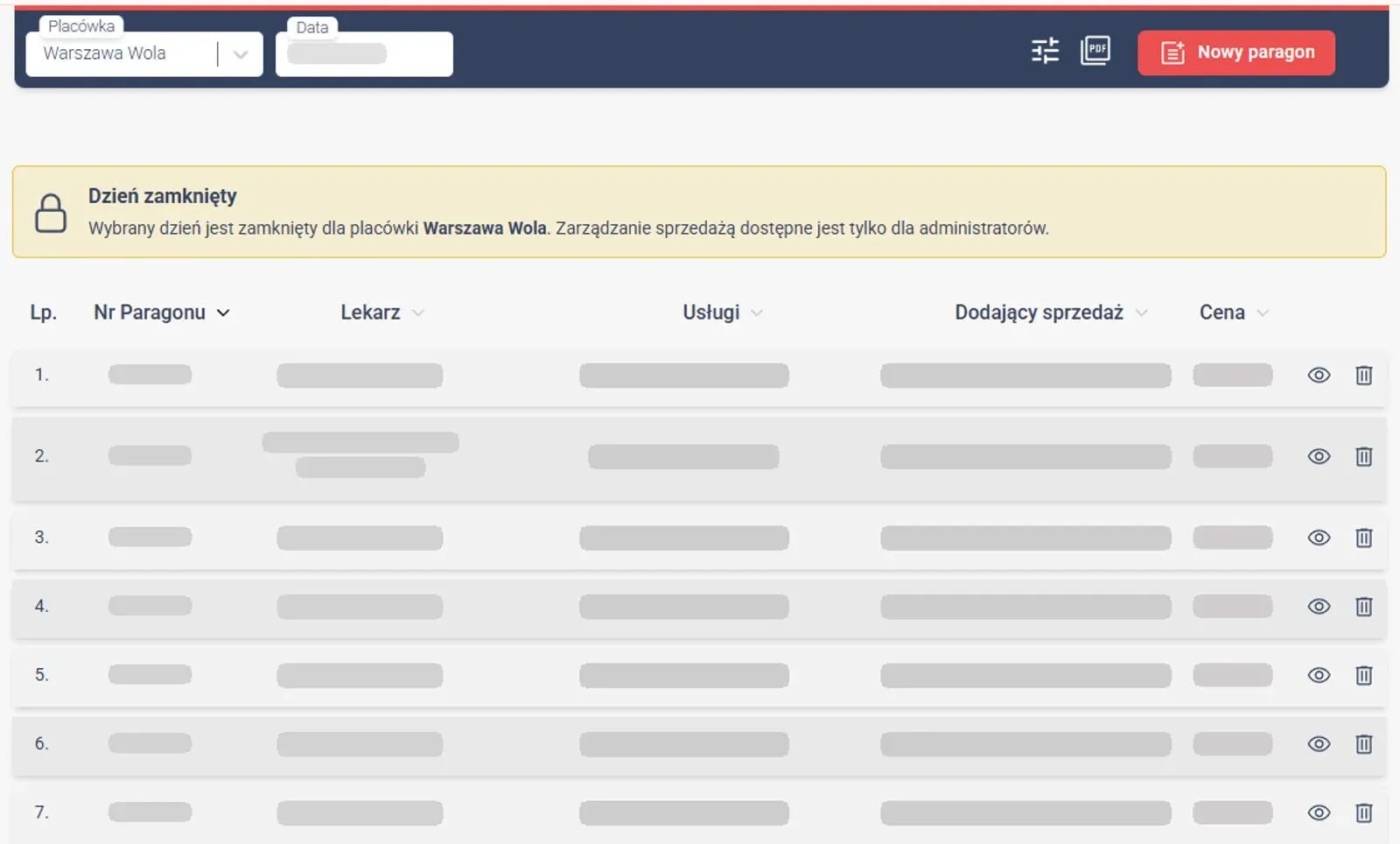View receipt details in row 1
The image size is (1400, 844).
click(x=1319, y=376)
